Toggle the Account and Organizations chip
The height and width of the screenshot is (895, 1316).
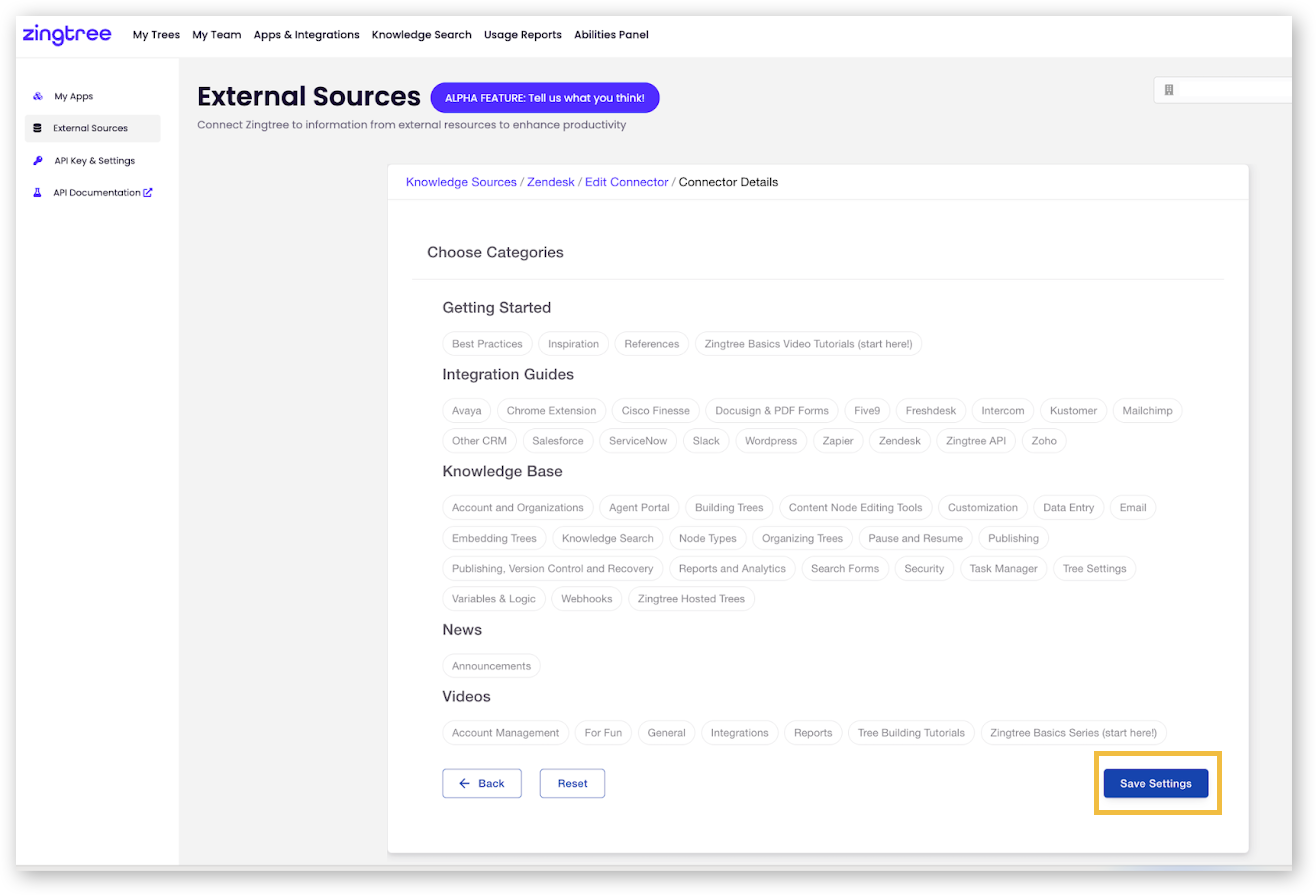click(x=518, y=508)
